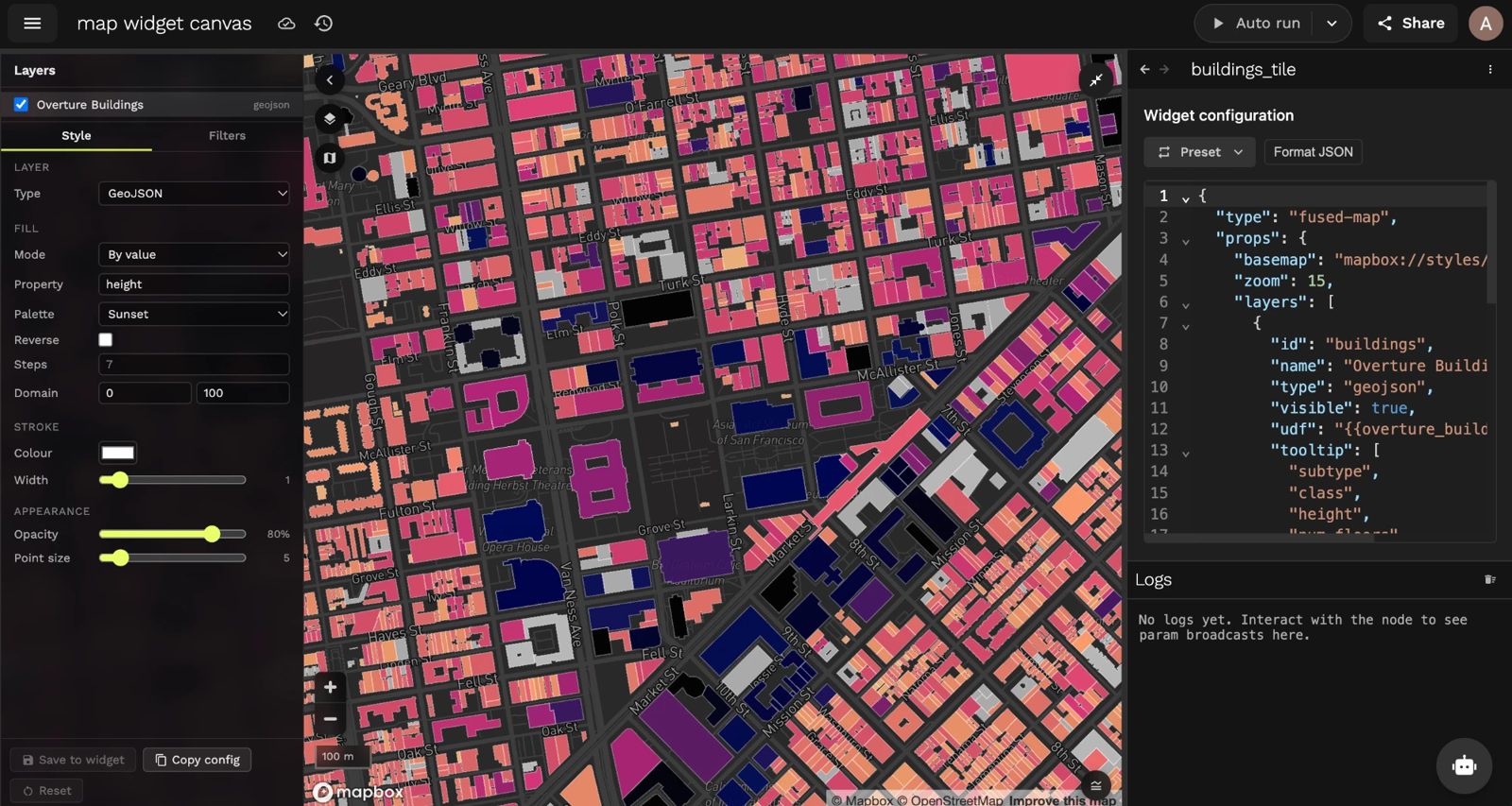
Task: Open the layer Type dropdown
Action: click(x=194, y=194)
